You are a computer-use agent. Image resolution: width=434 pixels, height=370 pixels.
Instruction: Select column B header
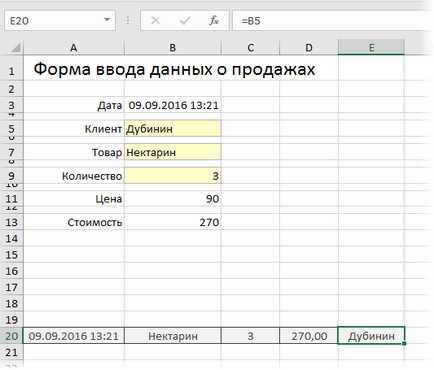[172, 48]
